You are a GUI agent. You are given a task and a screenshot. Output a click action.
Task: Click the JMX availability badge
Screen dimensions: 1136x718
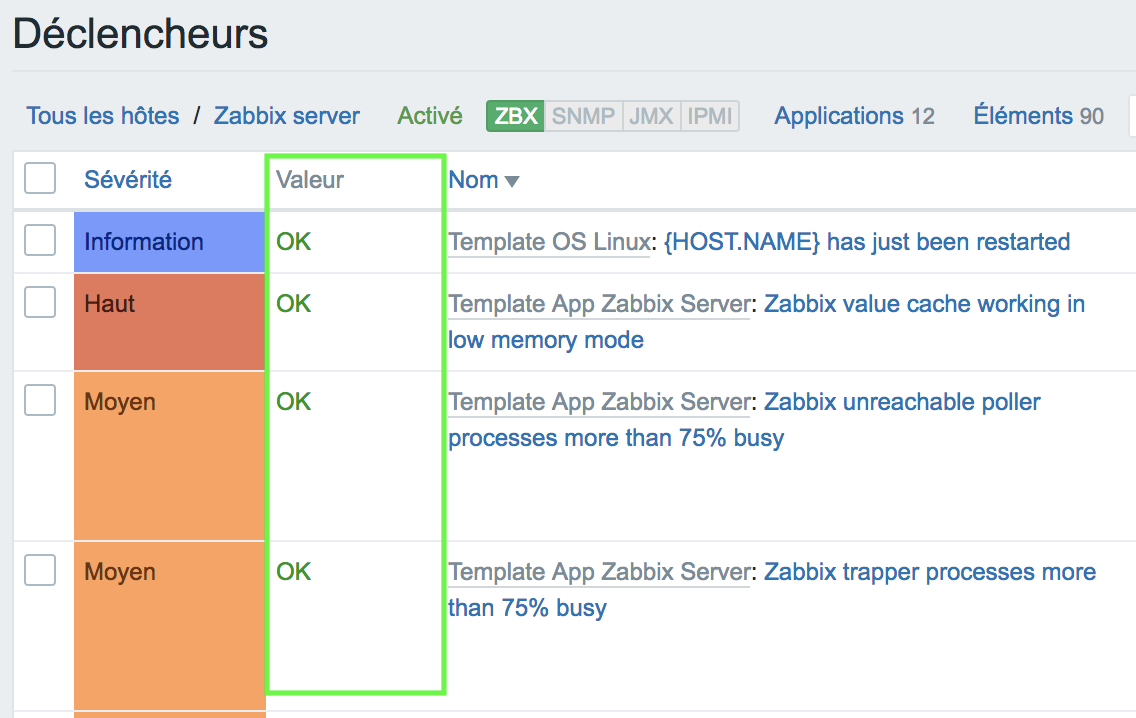[651, 116]
